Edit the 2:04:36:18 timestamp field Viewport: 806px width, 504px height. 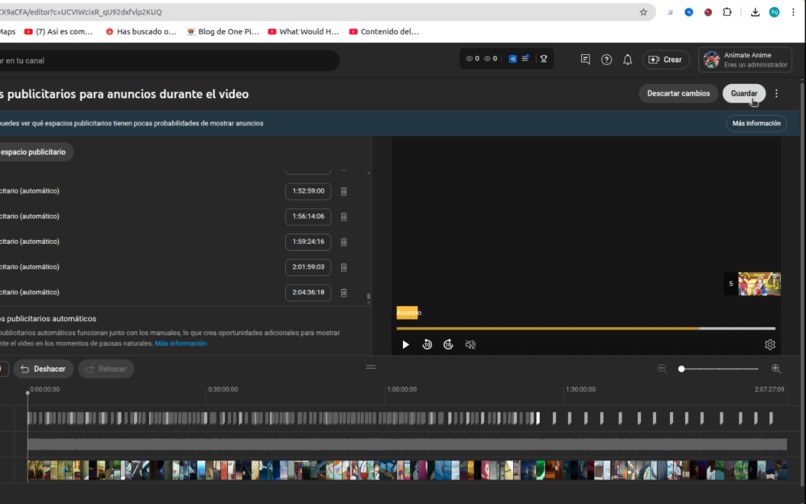click(308, 293)
